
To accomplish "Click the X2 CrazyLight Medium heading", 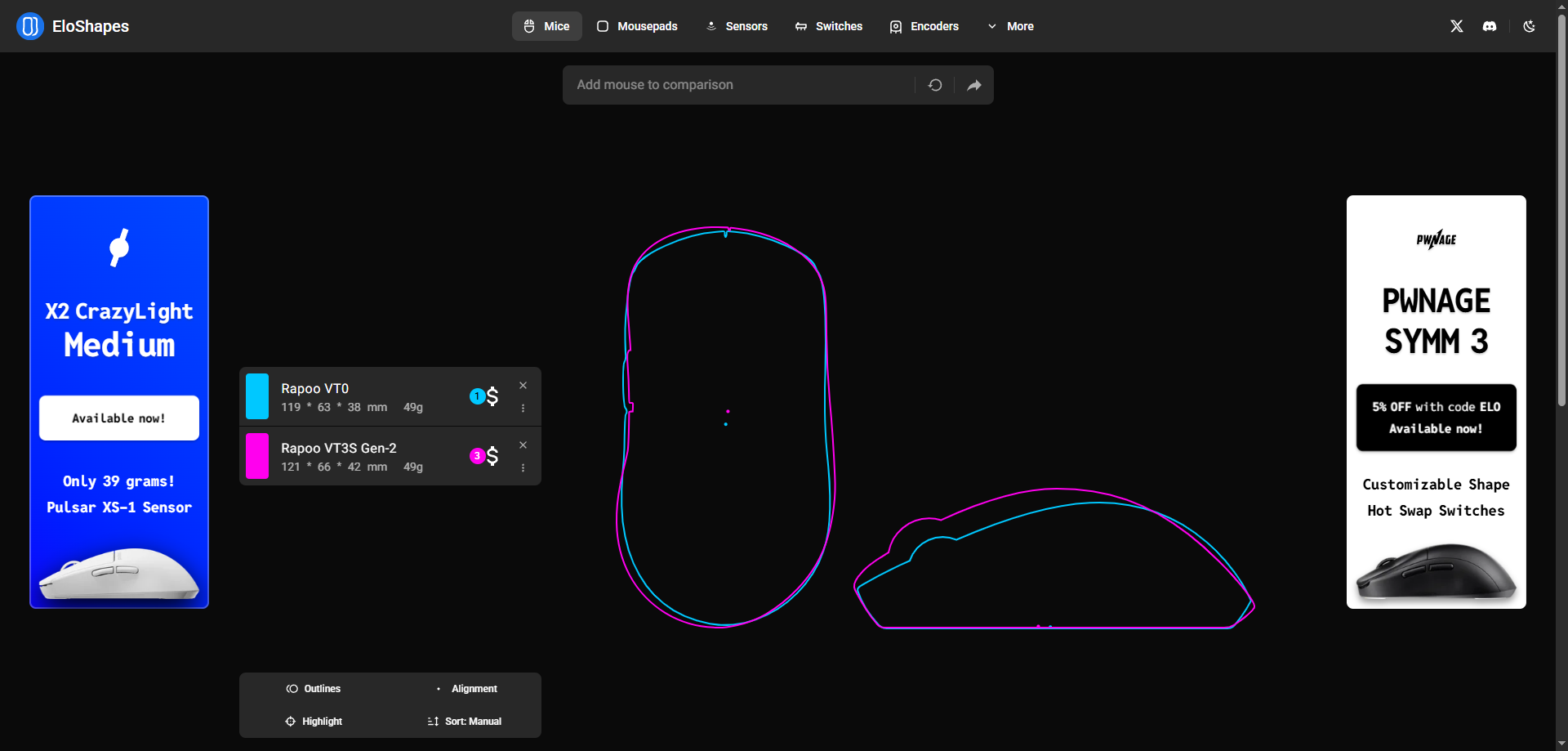I will click(x=119, y=330).
